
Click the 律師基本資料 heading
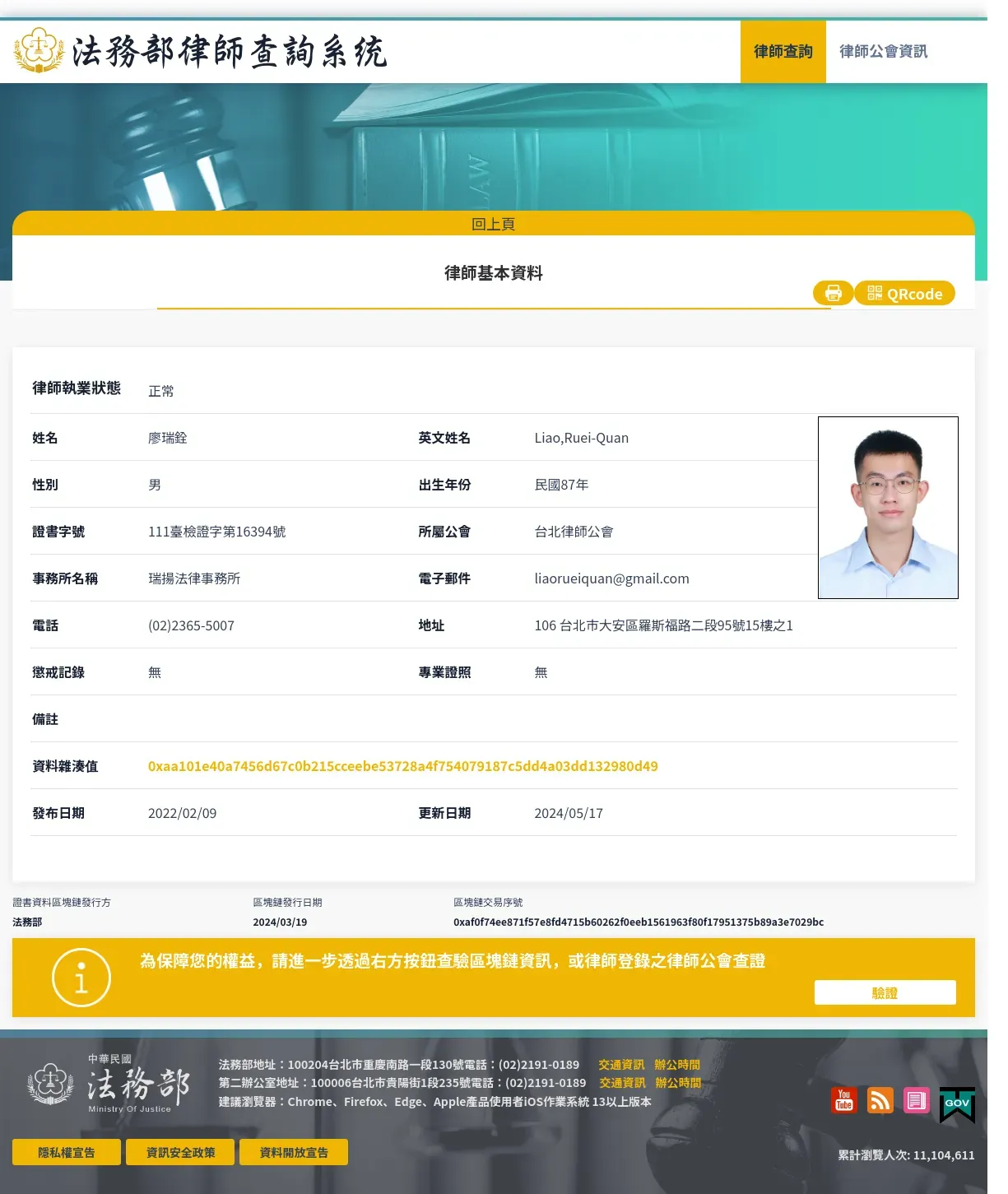tap(494, 272)
